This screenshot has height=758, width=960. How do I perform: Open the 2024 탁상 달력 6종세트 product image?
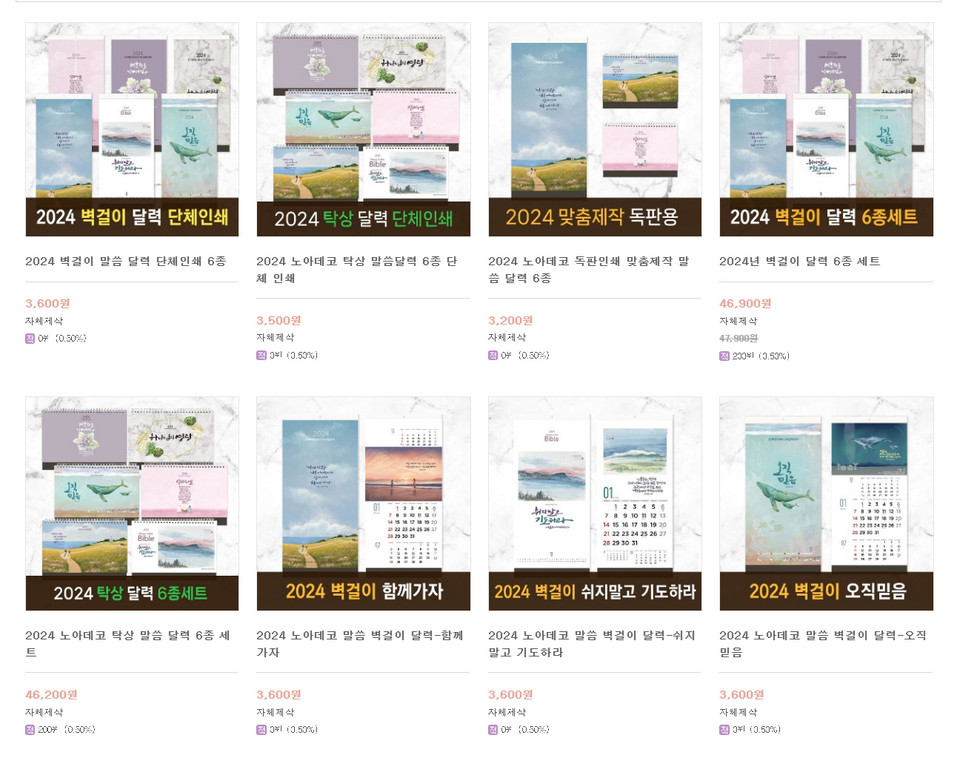(x=132, y=503)
